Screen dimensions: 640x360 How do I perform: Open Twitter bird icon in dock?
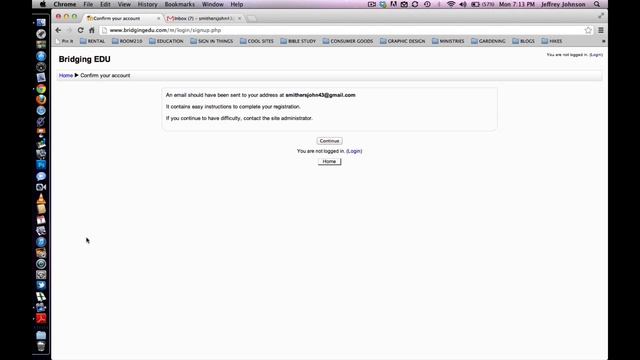(41, 285)
